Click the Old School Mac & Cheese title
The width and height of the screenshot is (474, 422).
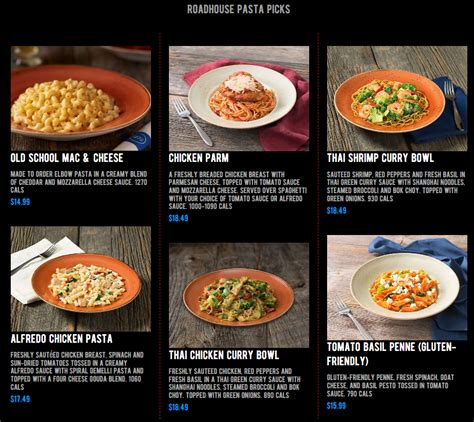67,158
